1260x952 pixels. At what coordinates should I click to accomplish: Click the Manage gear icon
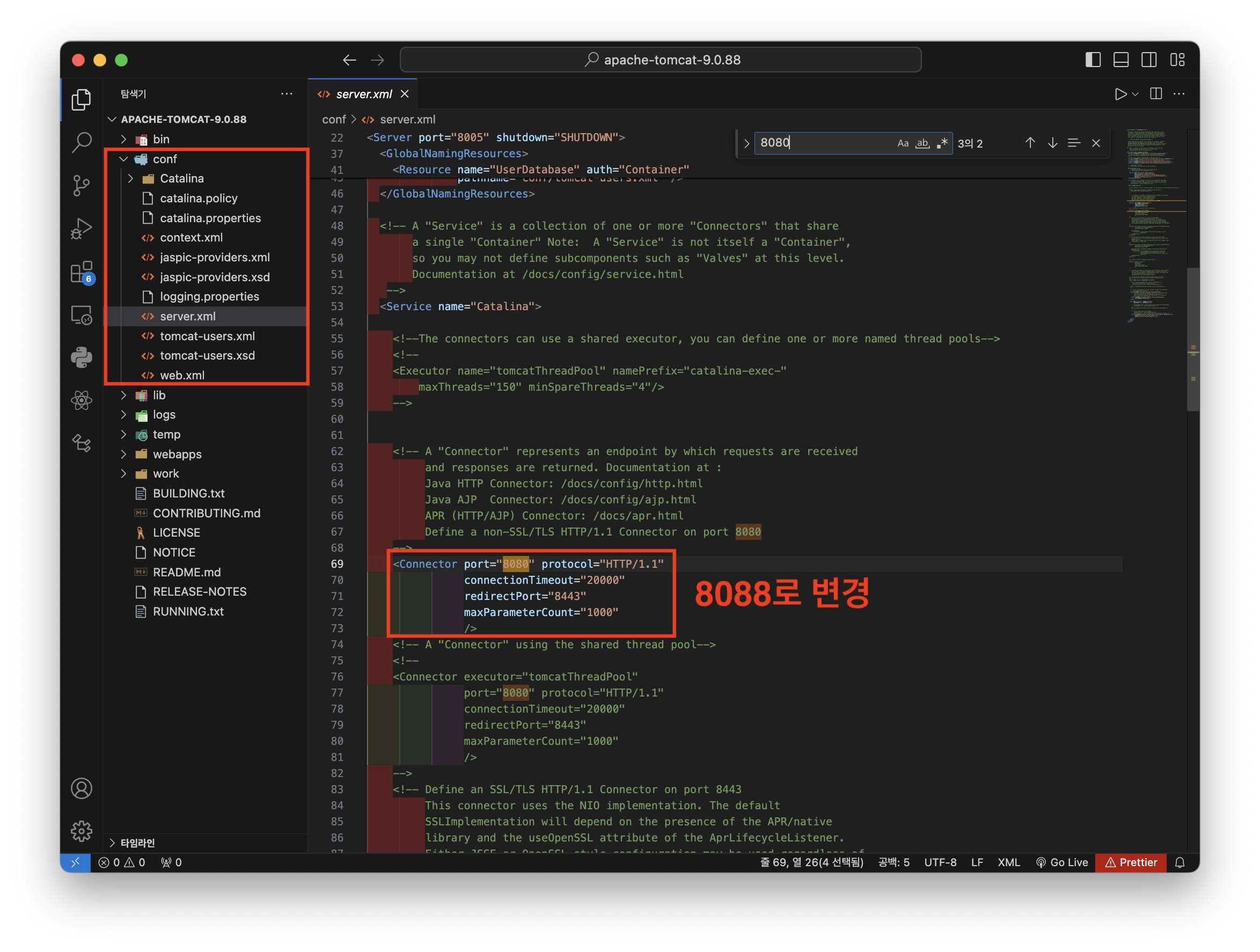(x=82, y=831)
